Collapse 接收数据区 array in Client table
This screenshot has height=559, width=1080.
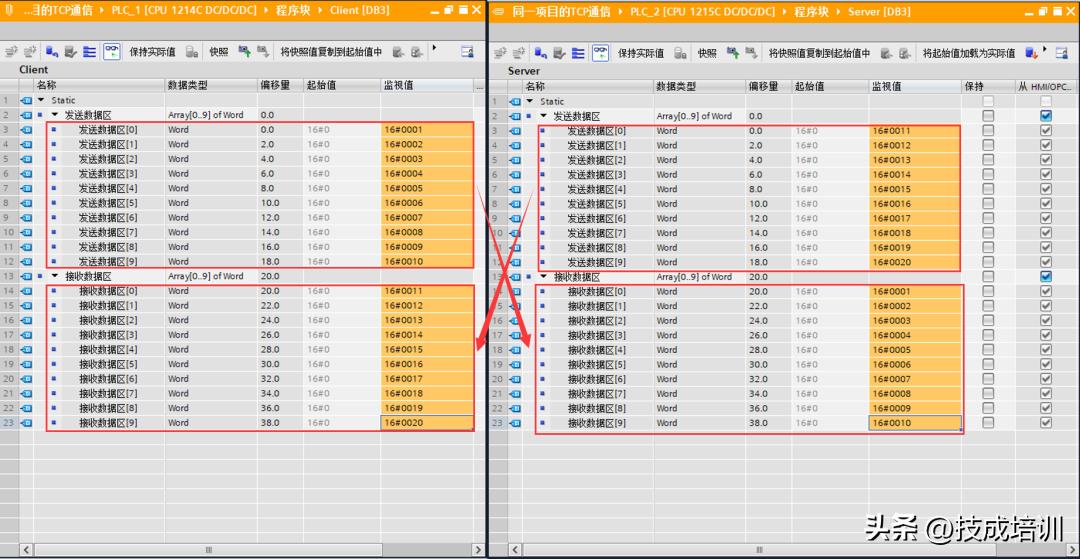coord(55,276)
